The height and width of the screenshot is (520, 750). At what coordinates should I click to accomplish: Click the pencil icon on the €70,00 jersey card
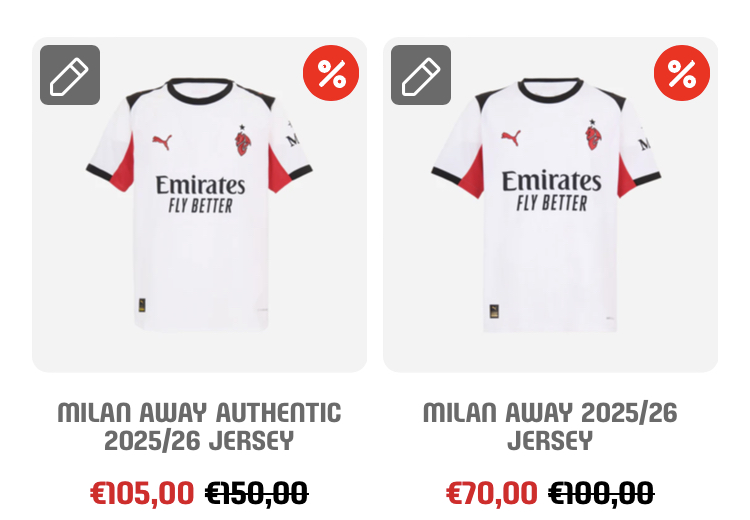(x=421, y=75)
